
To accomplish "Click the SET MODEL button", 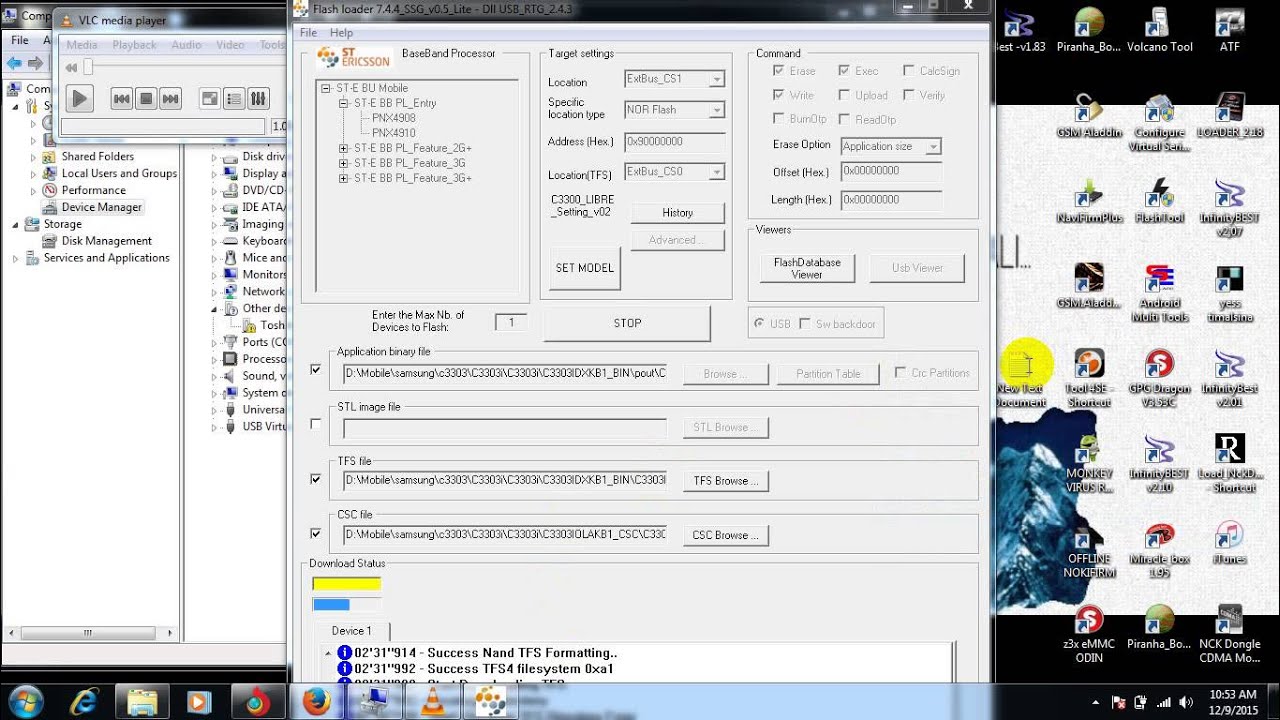I will pyautogui.click(x=585, y=268).
